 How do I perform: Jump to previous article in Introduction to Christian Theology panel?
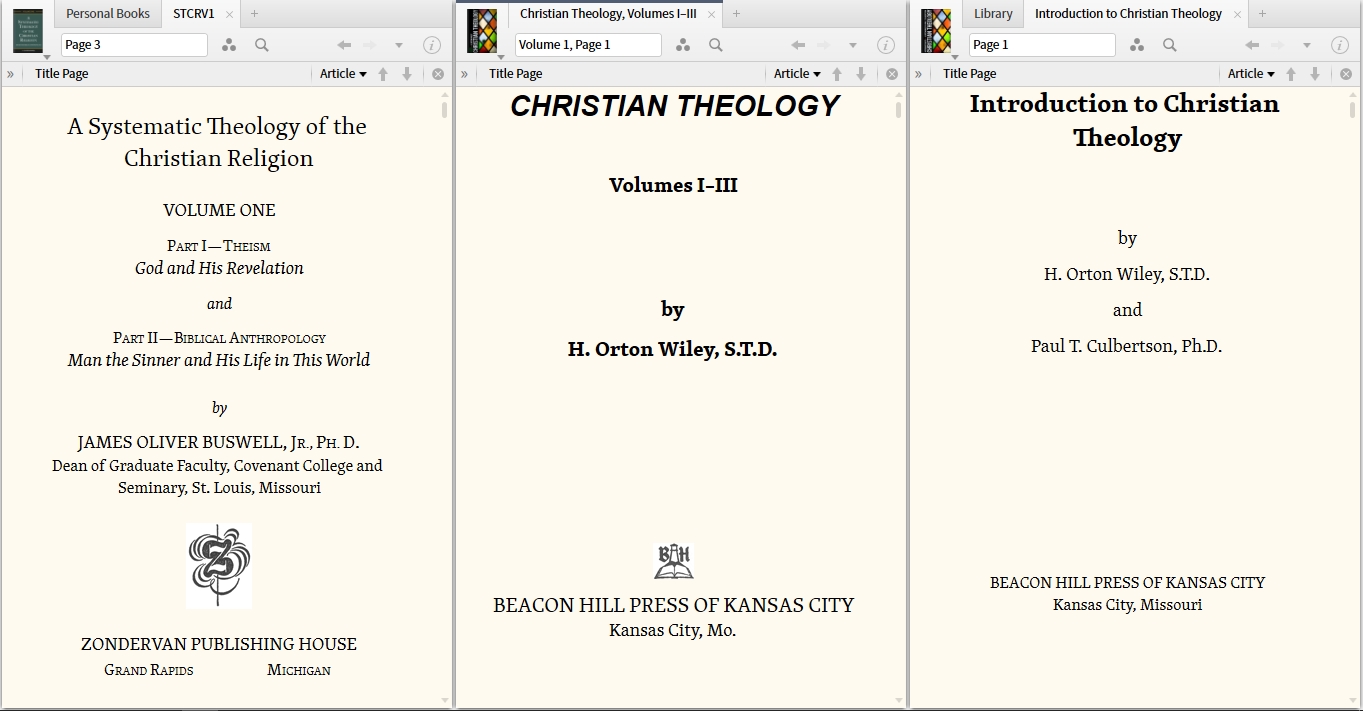1291,74
